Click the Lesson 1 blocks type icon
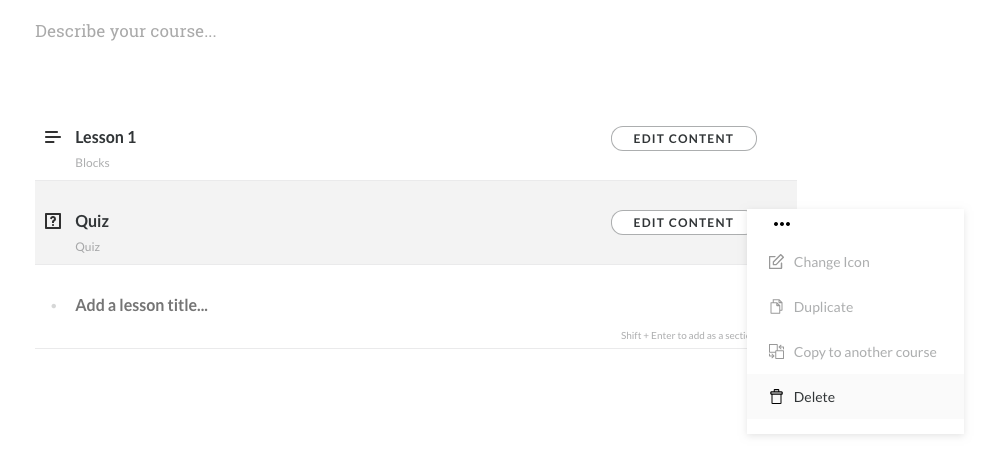Viewport: 985px width, 460px height. pos(53,137)
